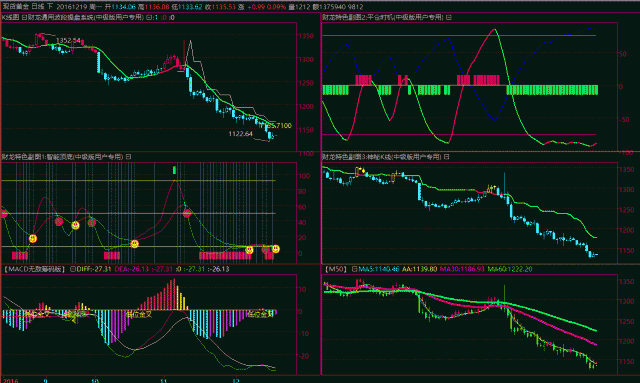Click the trailing 9812 value in top bar
Screen dimensions: 640x383
[356, 7]
